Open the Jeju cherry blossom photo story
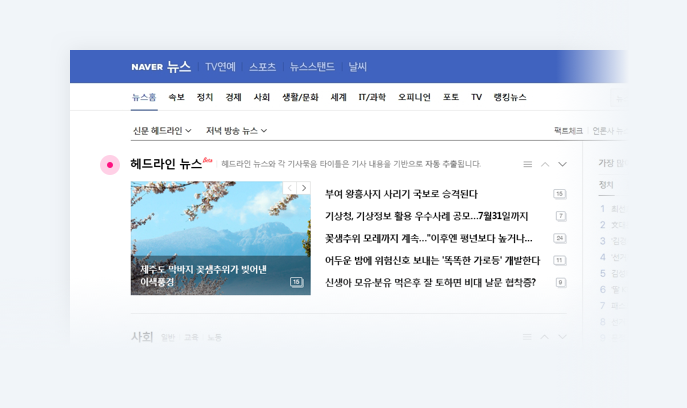 (220, 238)
